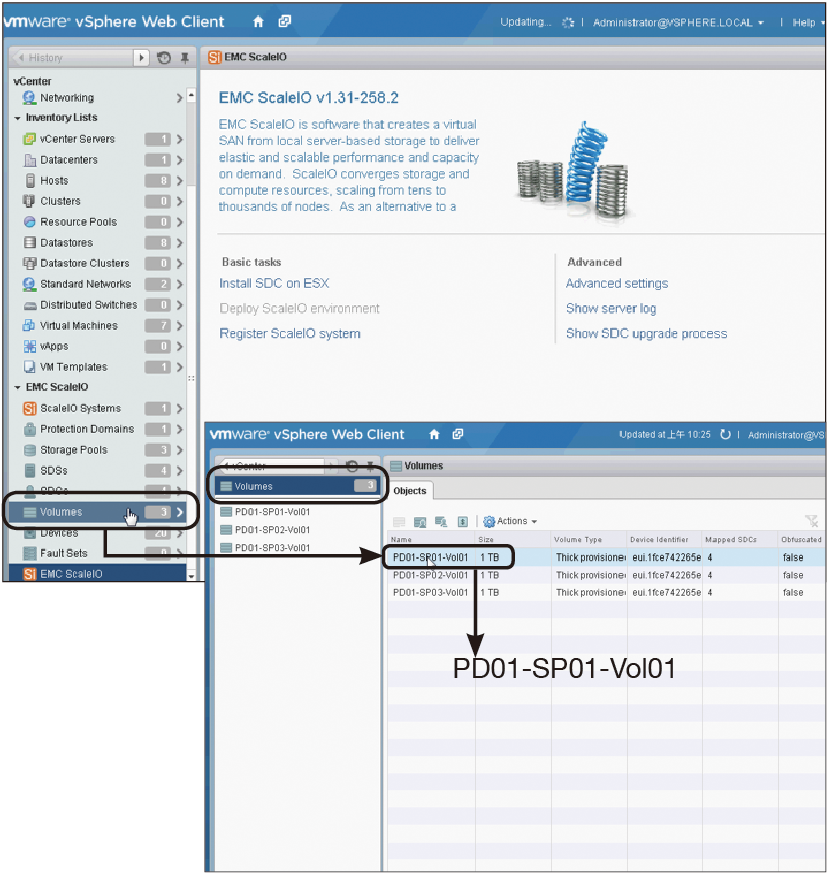Collapse the EMC ScaleIO section triangle
The image size is (830, 876).
[17, 387]
